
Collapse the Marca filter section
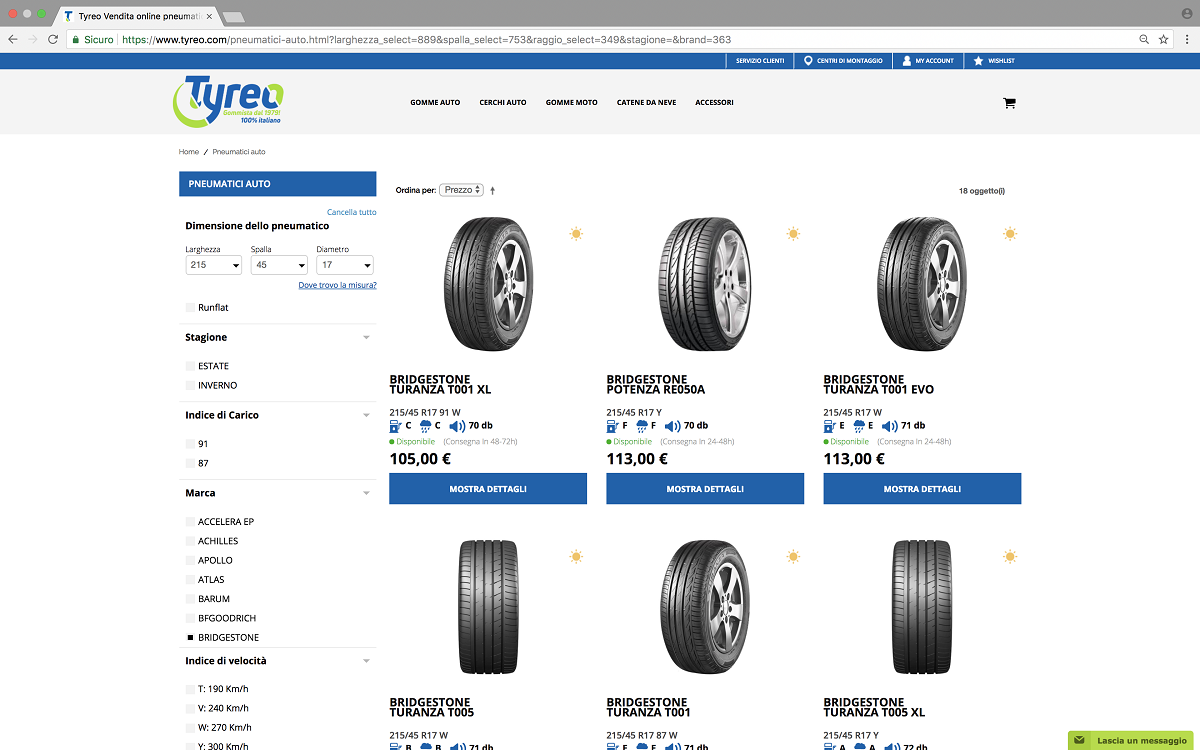(366, 494)
